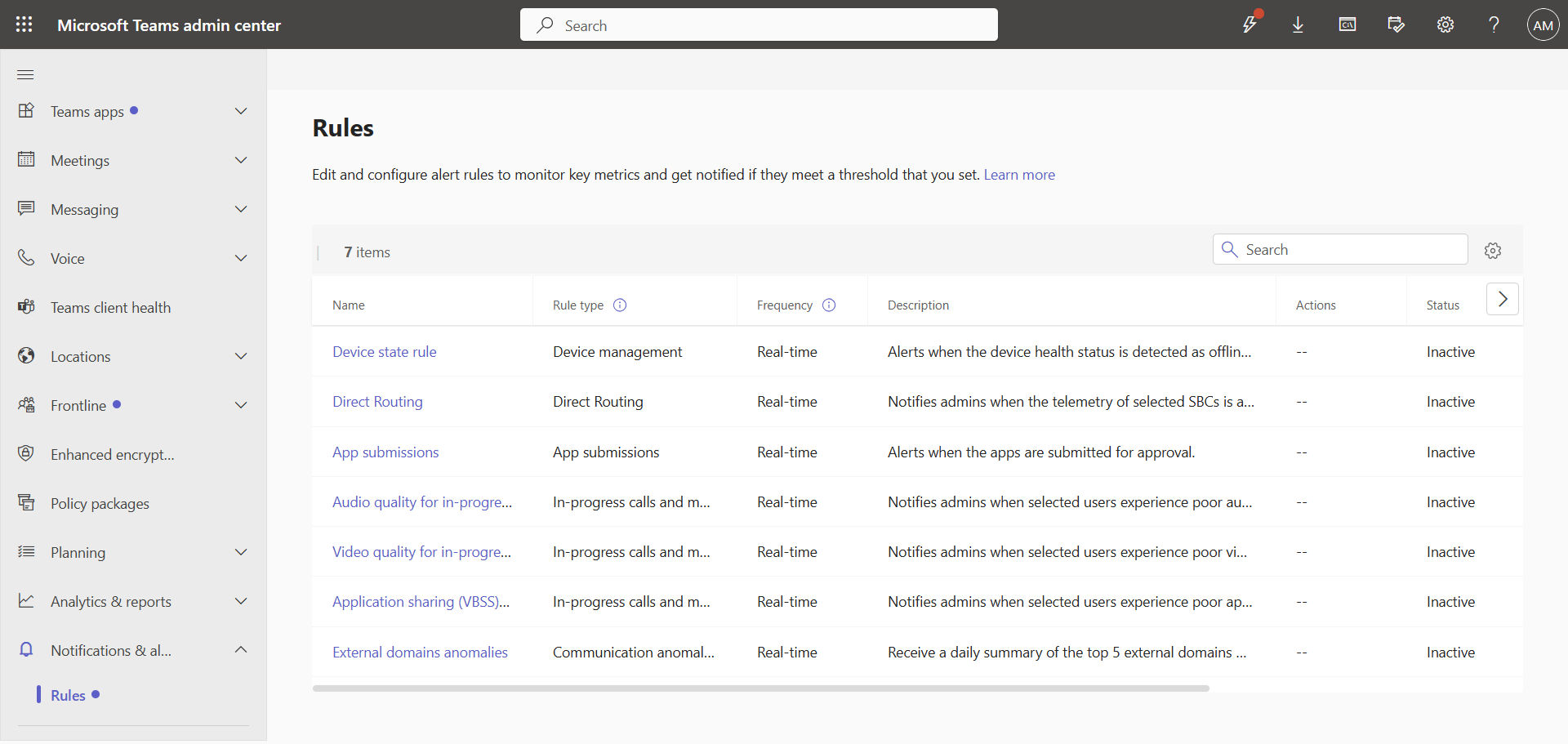Click the '7 items' count text
1568x744 pixels.
(x=367, y=252)
